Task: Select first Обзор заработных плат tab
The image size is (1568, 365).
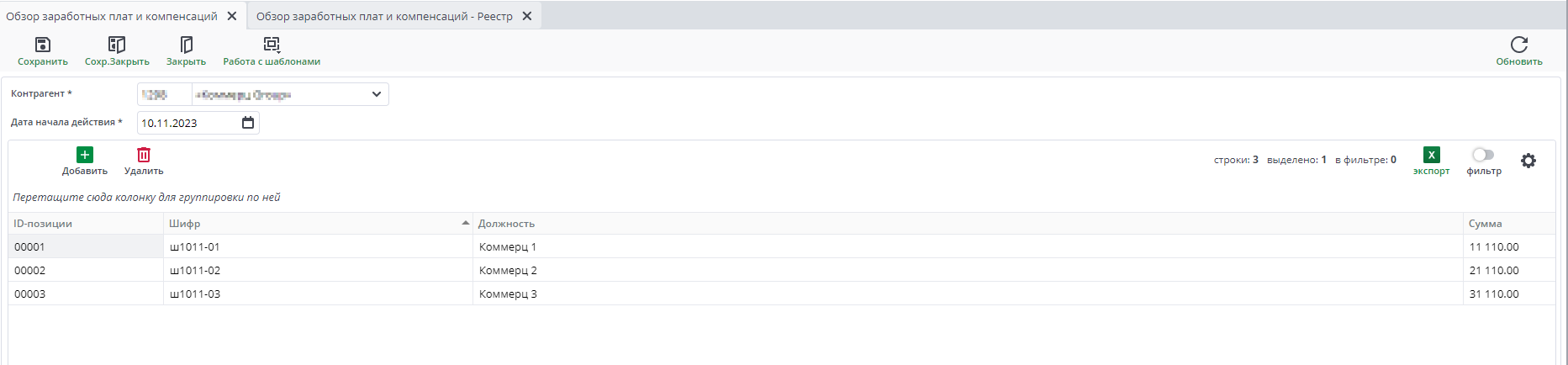Action: pos(112,16)
